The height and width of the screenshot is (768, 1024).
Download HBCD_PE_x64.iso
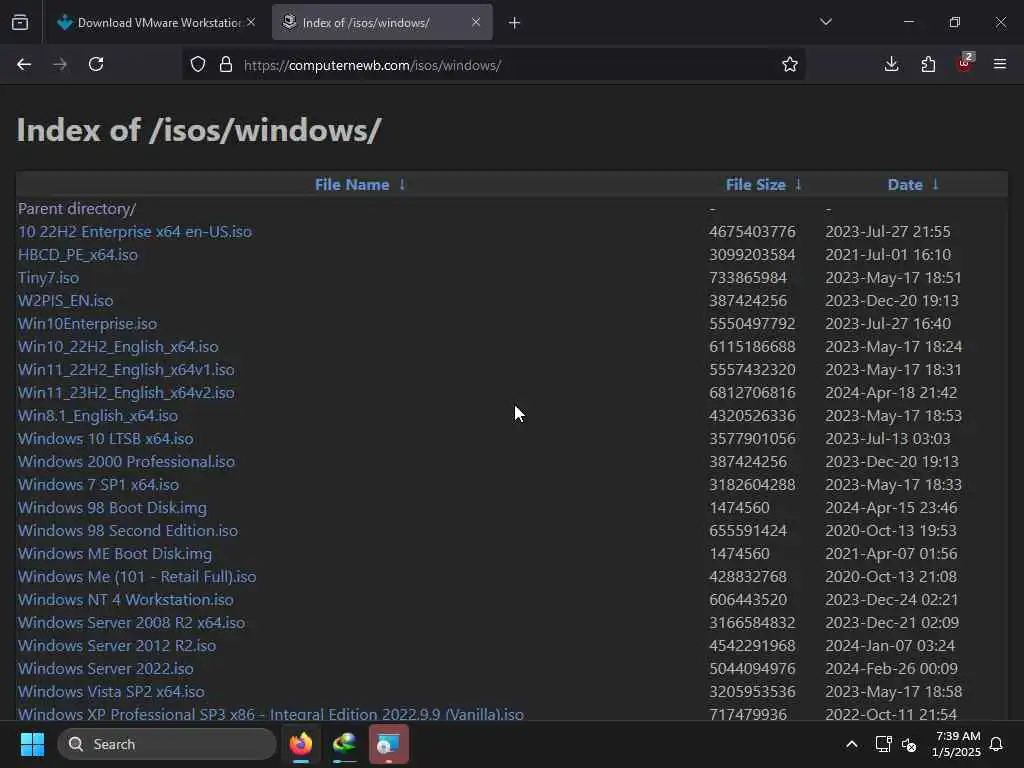pyautogui.click(x=78, y=255)
